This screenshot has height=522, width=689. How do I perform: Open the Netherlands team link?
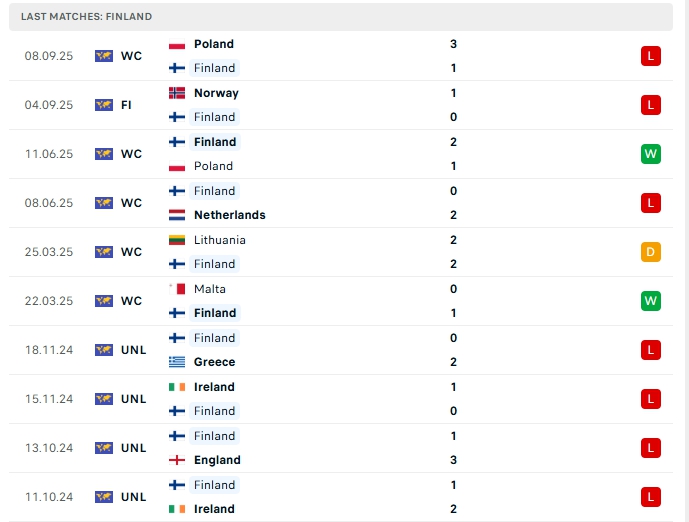[x=229, y=215]
